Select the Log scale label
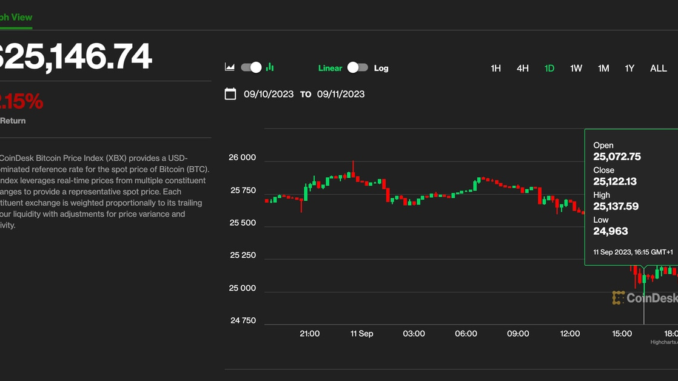 381,68
